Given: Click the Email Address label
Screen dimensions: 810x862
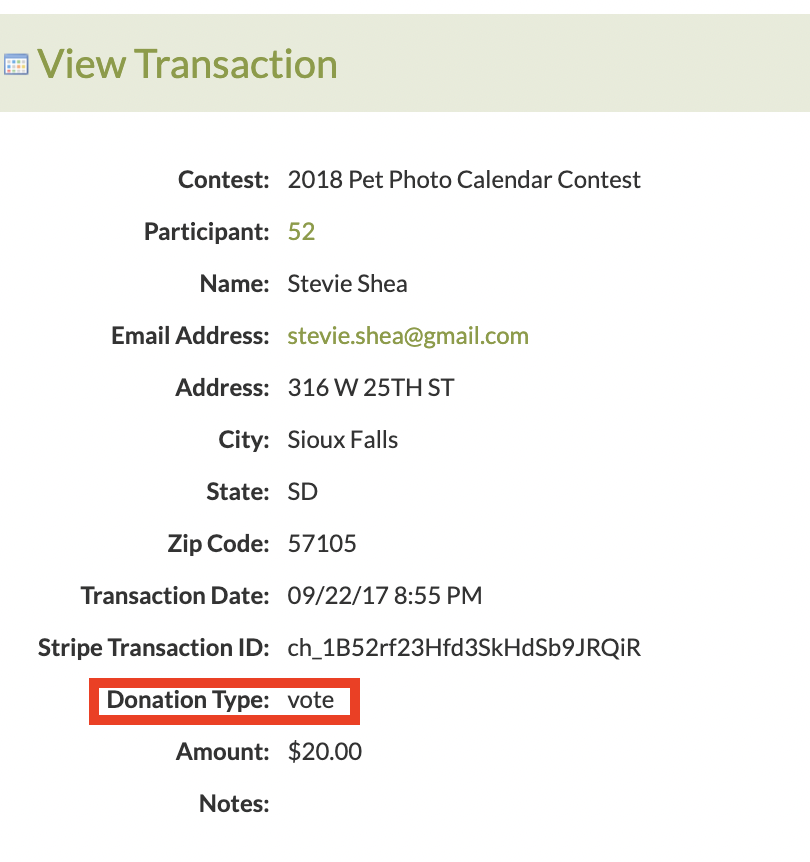Looking at the screenshot, I should (190, 336).
